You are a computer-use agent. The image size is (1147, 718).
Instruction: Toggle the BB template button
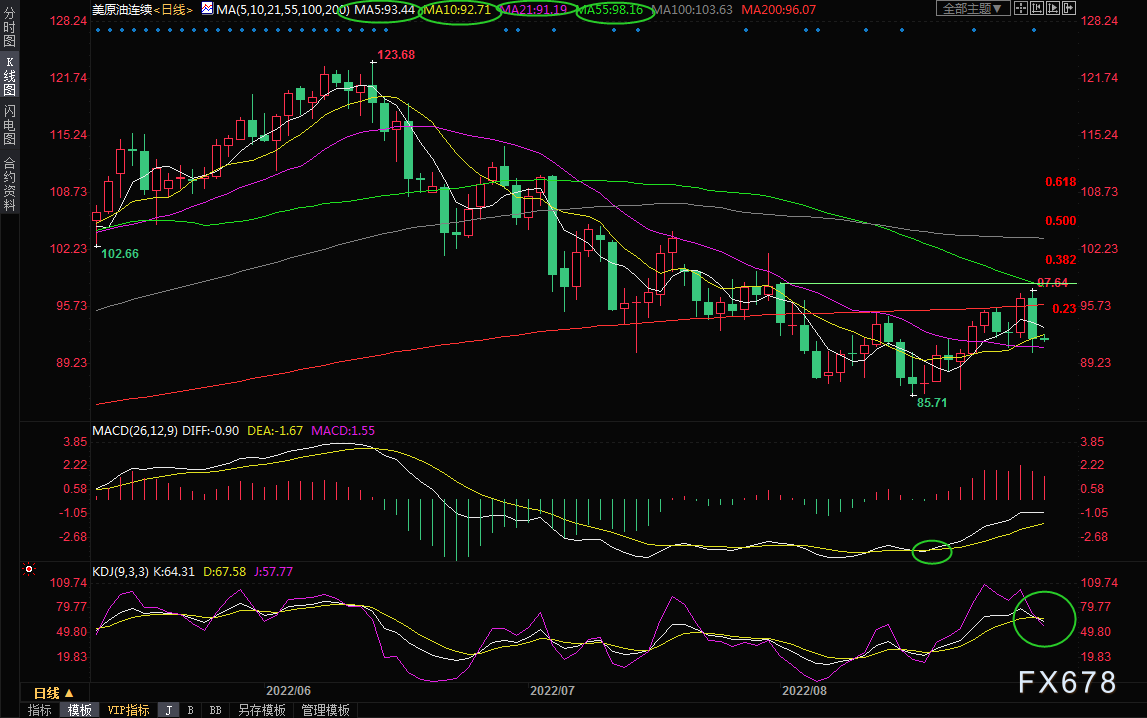[215, 710]
